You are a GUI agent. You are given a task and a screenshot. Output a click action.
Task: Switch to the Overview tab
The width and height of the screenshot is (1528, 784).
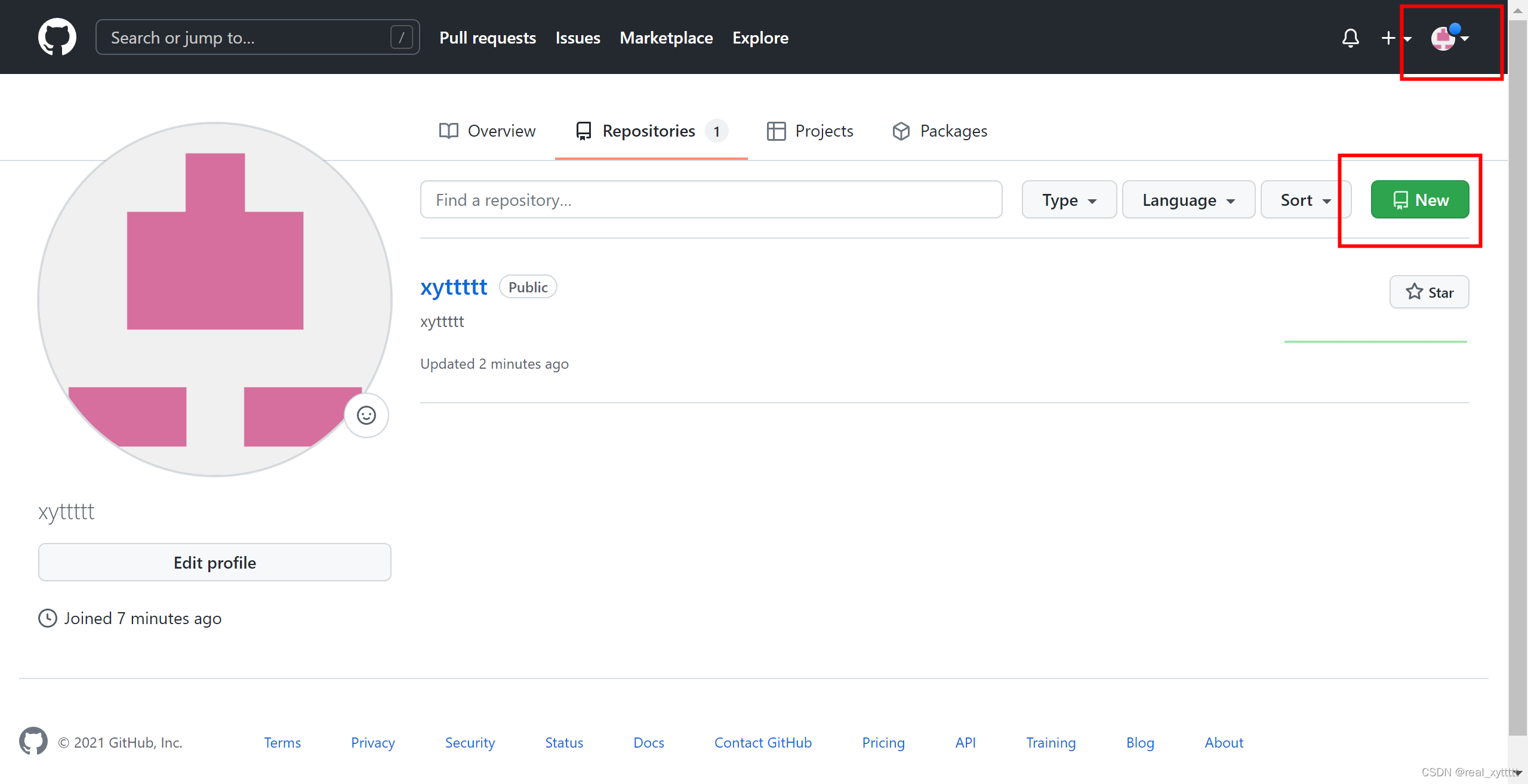click(487, 131)
